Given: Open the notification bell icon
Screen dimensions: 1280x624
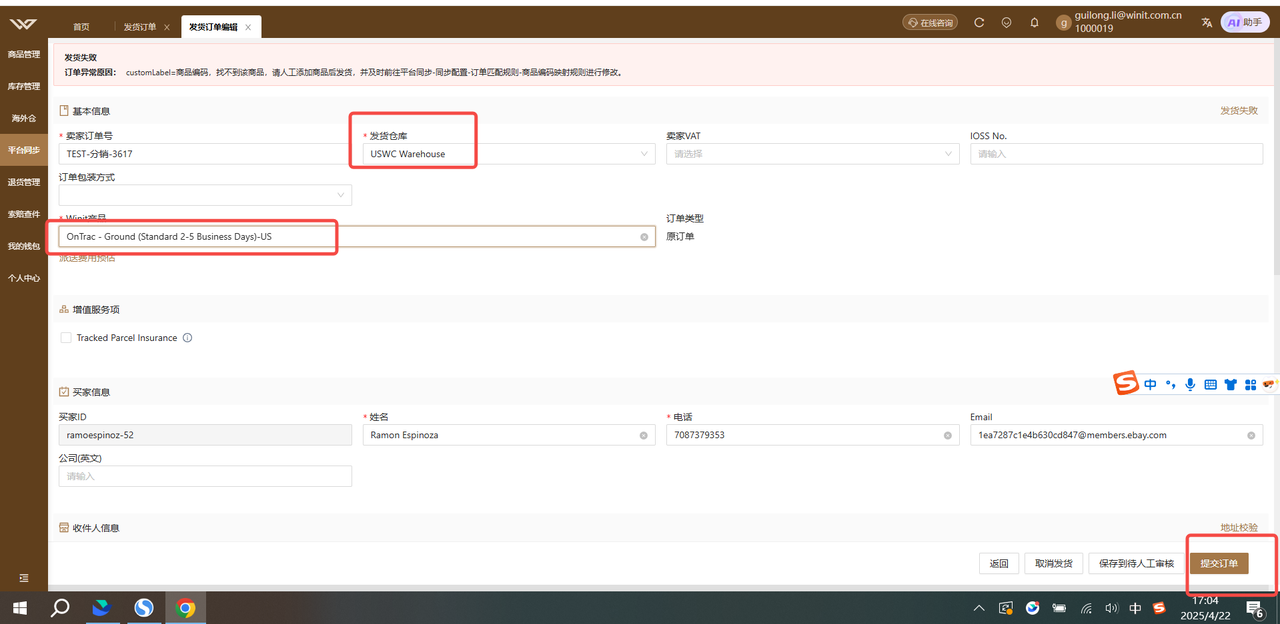Looking at the screenshot, I should click(x=1034, y=22).
